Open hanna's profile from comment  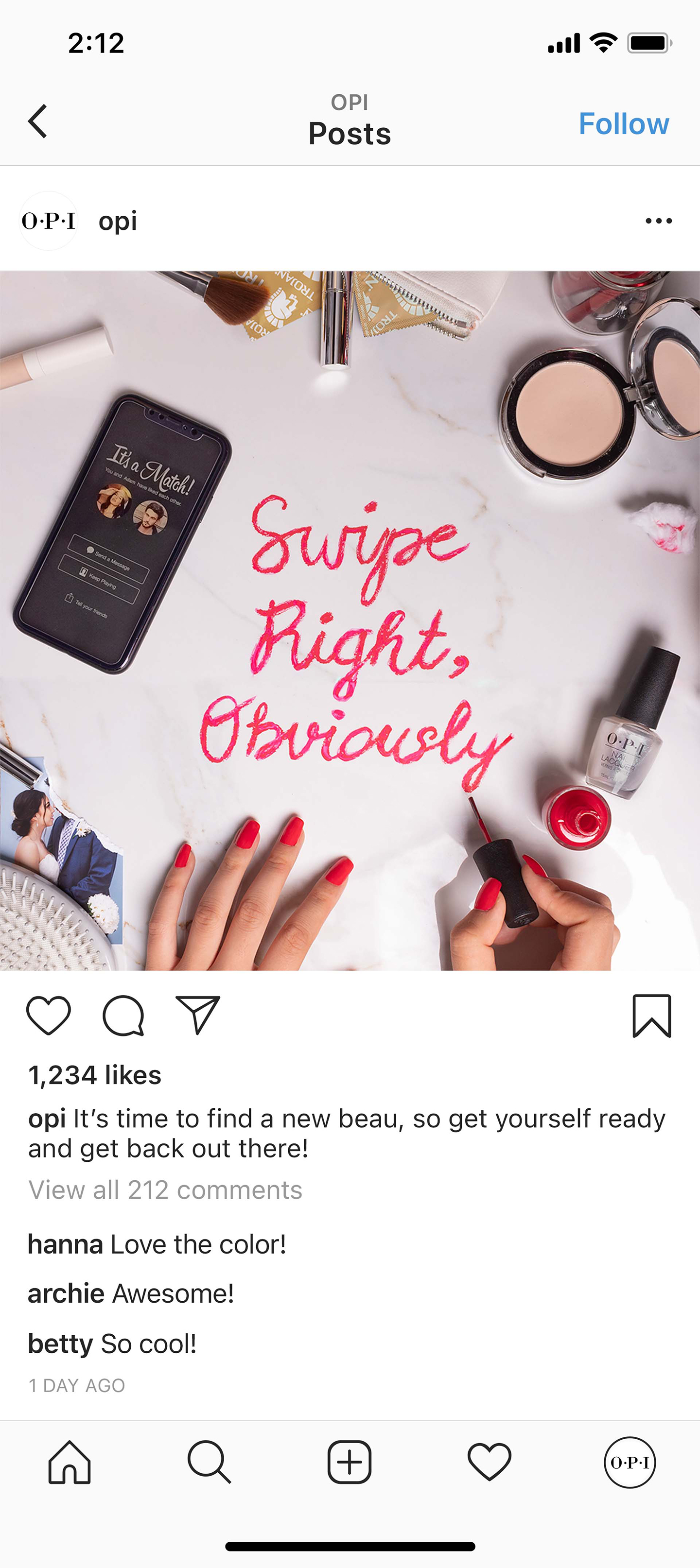(x=65, y=1244)
